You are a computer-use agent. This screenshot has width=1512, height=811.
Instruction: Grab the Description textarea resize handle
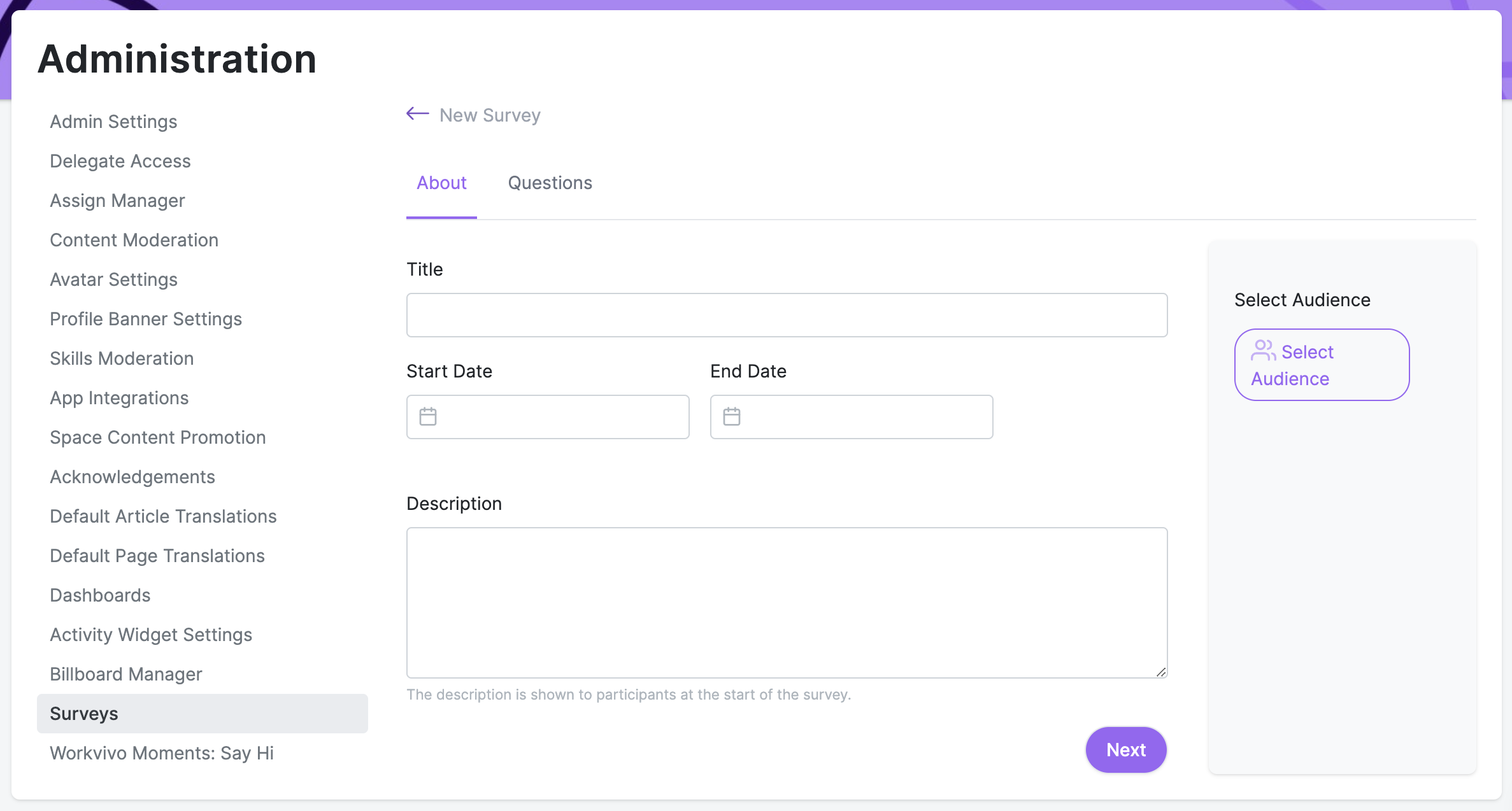tap(1160, 672)
